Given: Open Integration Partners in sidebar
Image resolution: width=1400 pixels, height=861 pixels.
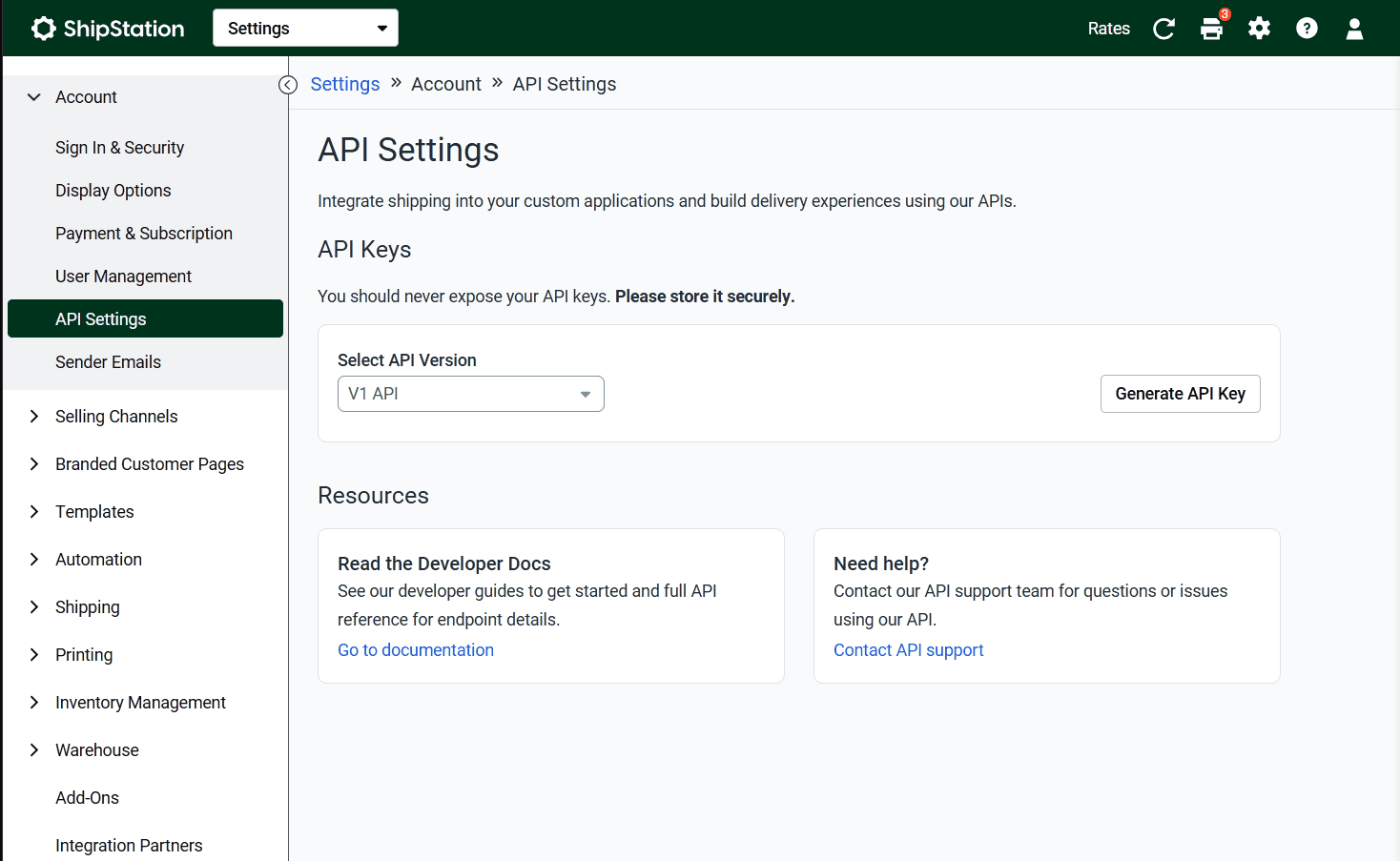Looking at the screenshot, I should pos(129,846).
